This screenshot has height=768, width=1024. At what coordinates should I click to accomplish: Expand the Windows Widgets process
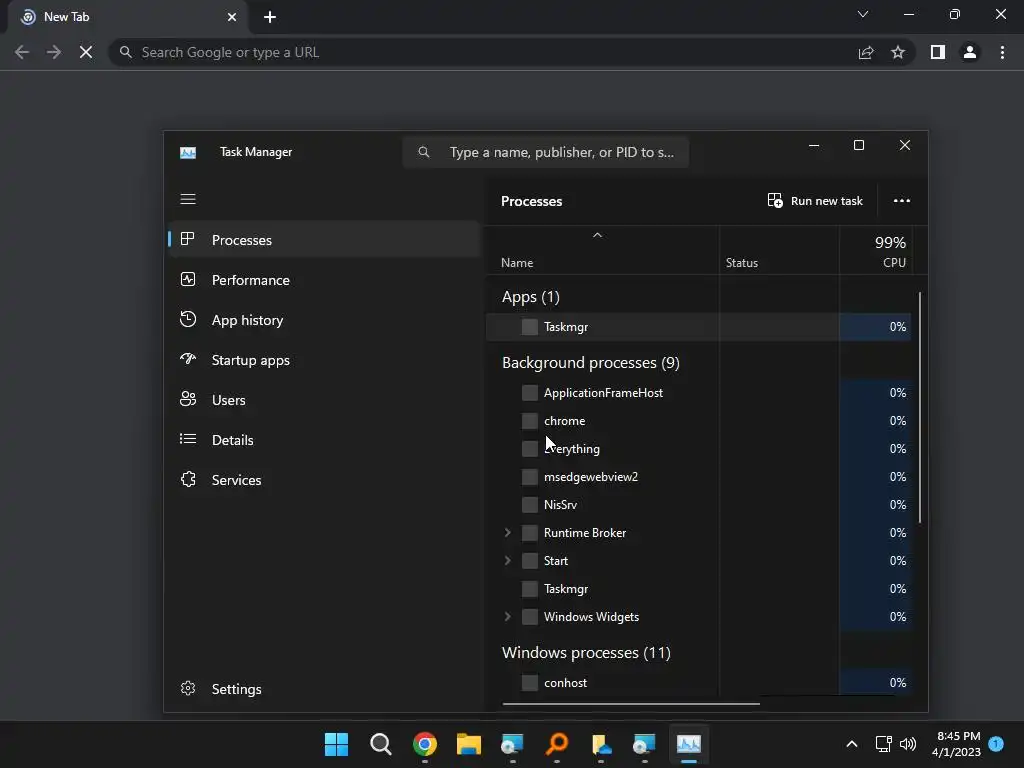click(x=507, y=617)
